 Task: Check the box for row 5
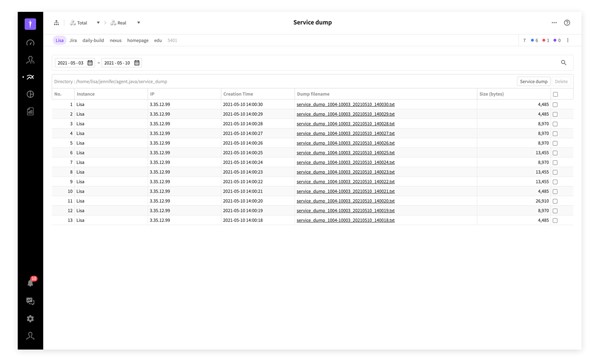[555, 143]
